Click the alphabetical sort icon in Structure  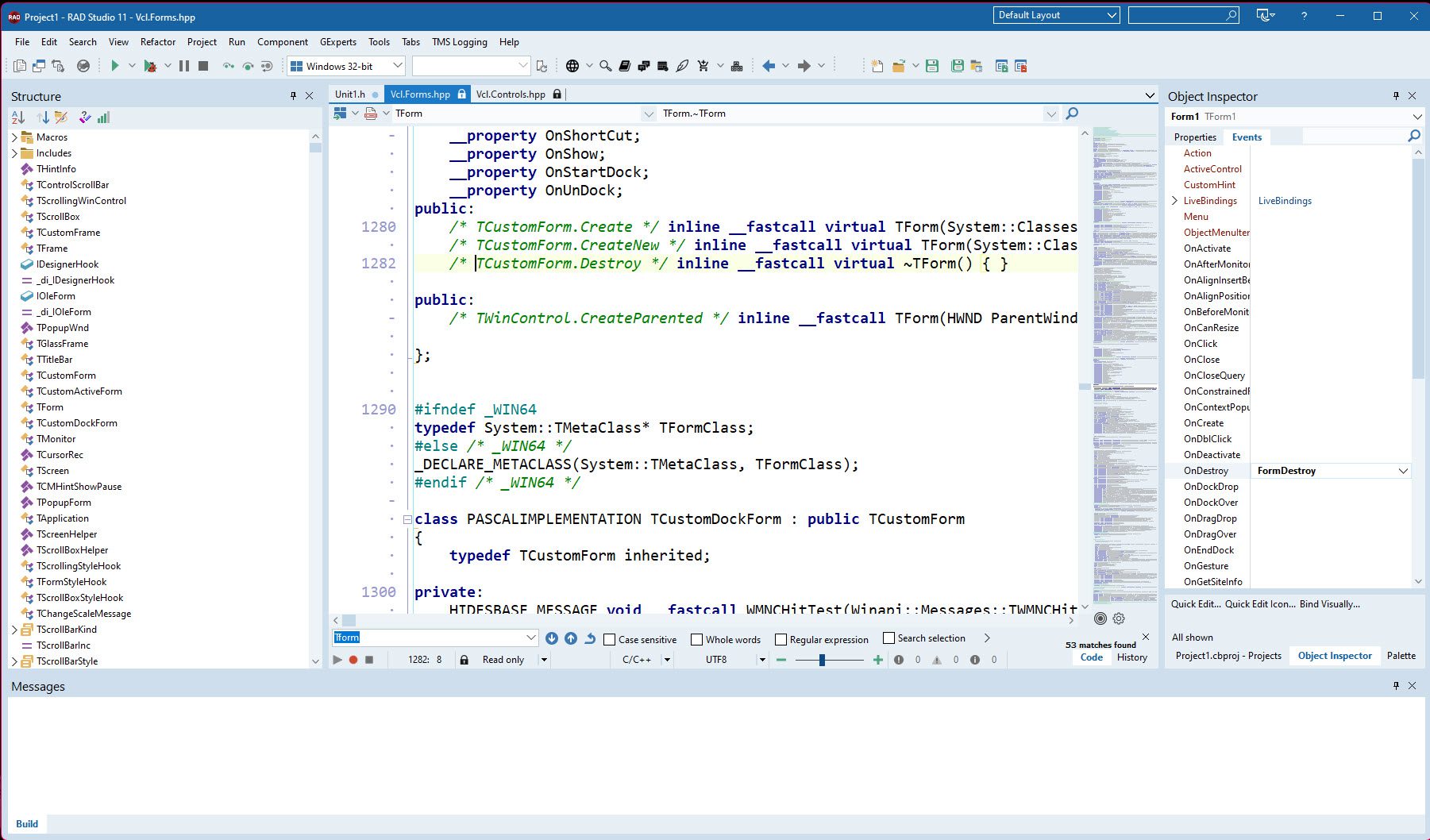[x=18, y=118]
